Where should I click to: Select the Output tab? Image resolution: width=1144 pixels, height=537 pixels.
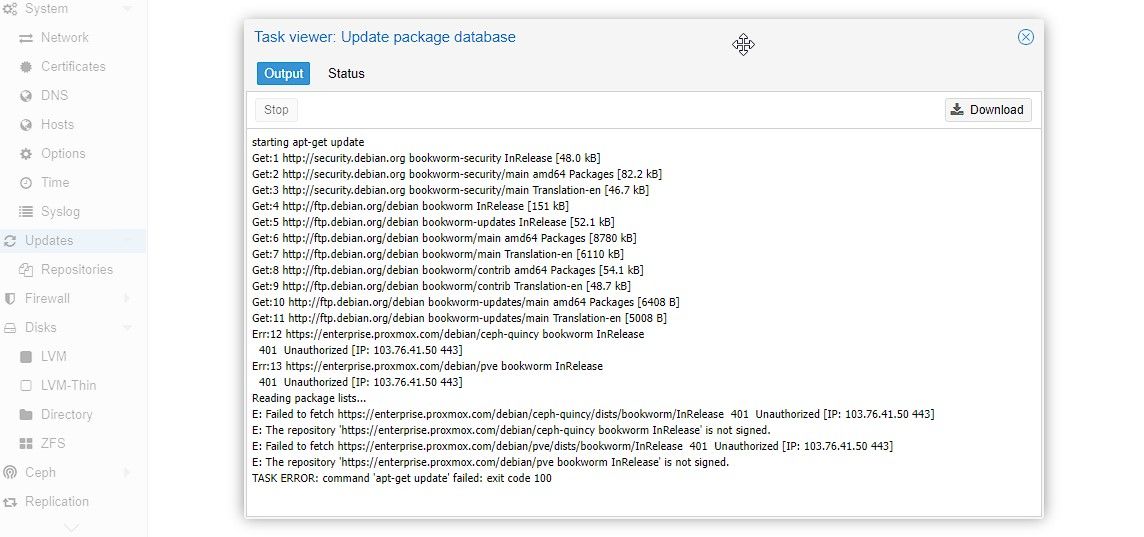coord(283,74)
